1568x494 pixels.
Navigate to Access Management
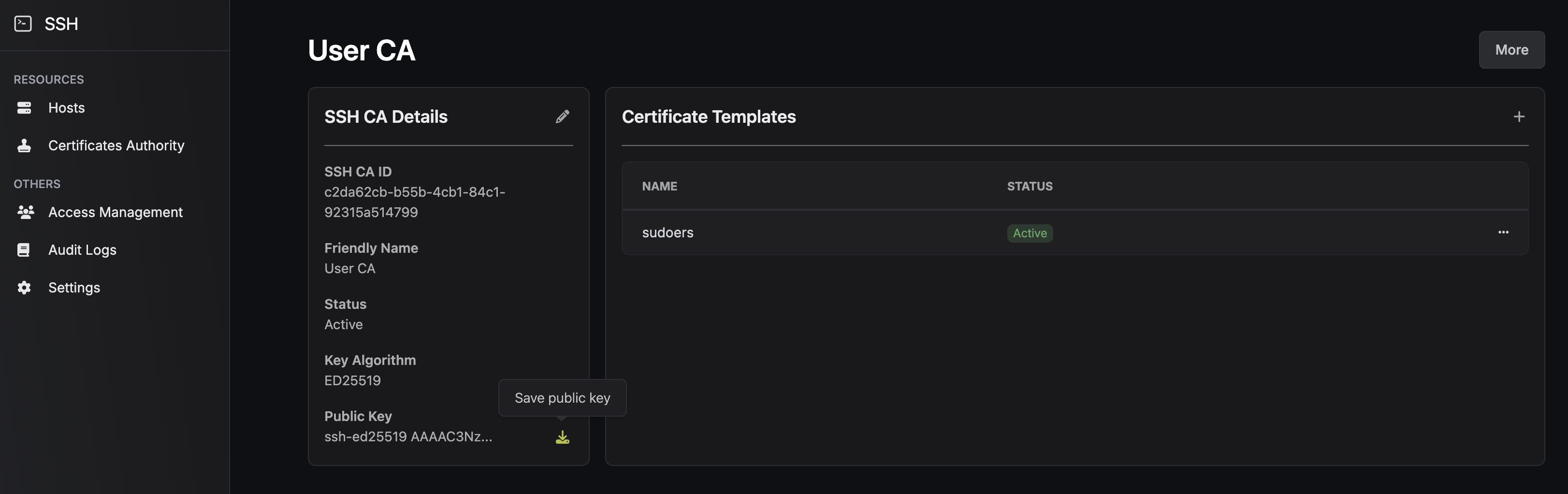click(115, 212)
